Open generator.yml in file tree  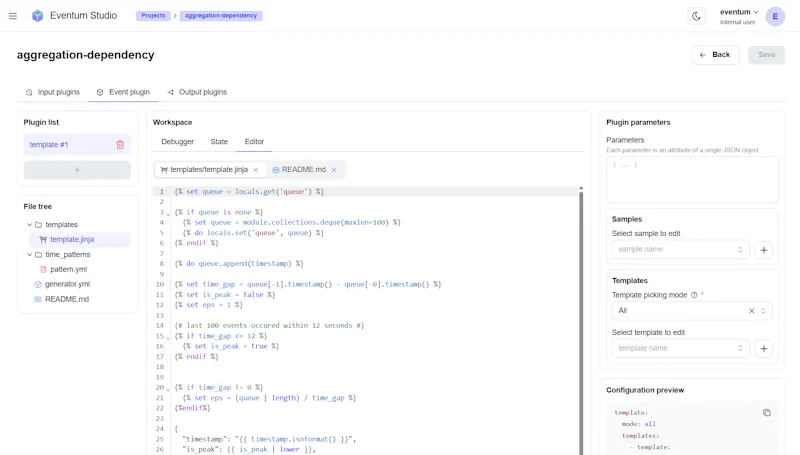67,284
